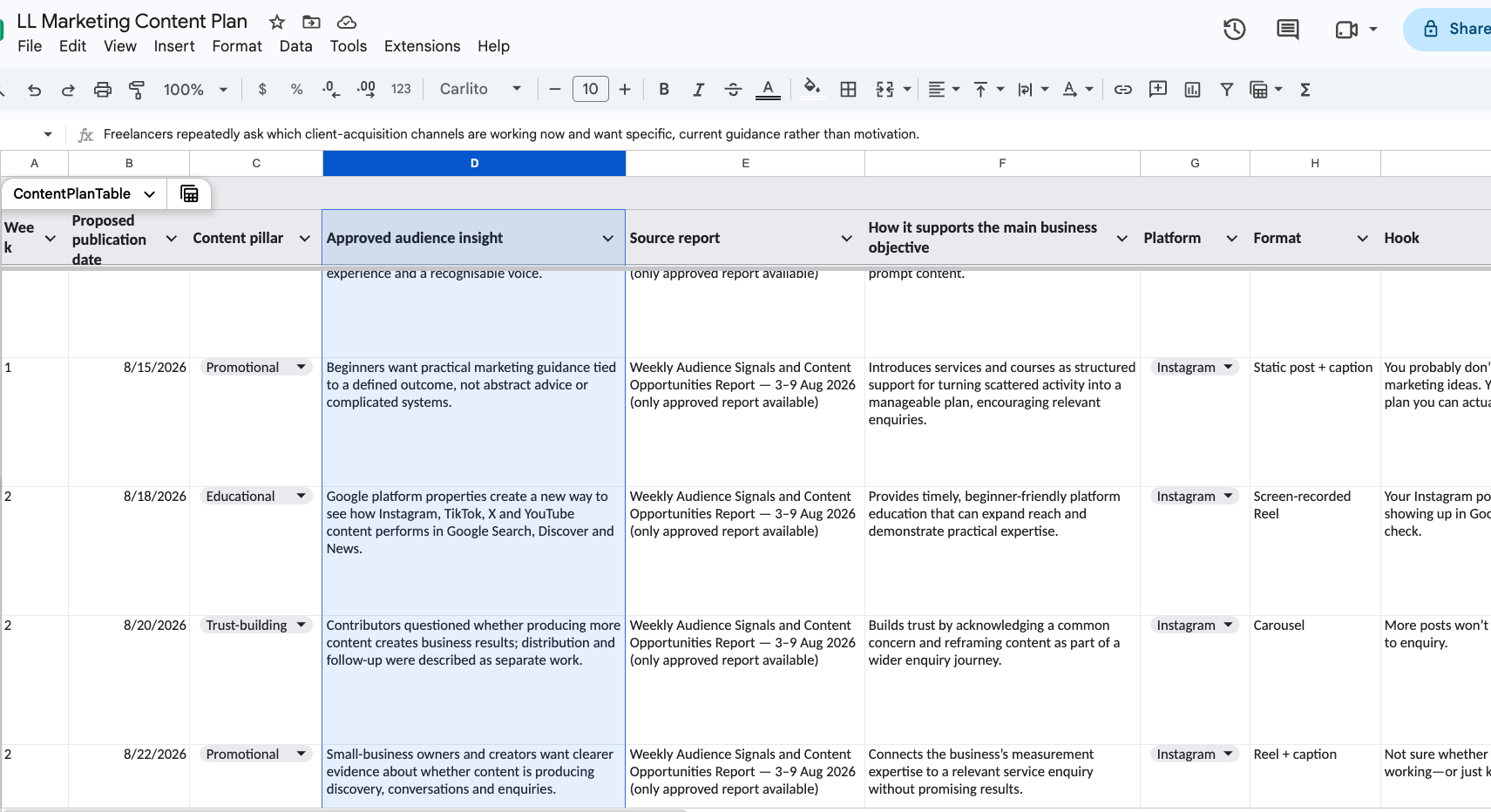This screenshot has width=1491, height=812.
Task: Check cloud save status icon
Action: [x=346, y=22]
